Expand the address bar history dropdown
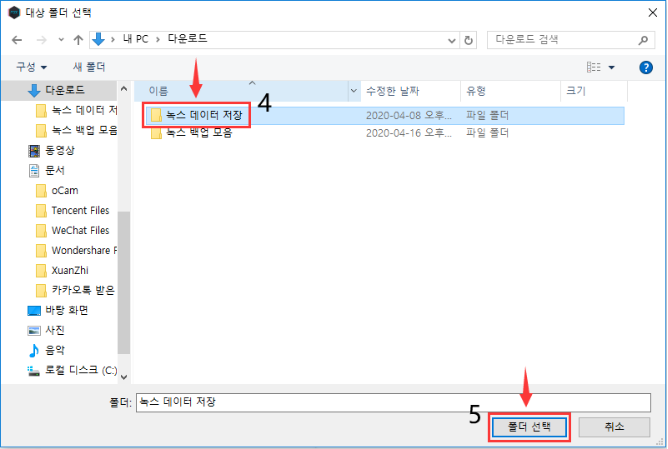This screenshot has height=449, width=668. [x=452, y=40]
